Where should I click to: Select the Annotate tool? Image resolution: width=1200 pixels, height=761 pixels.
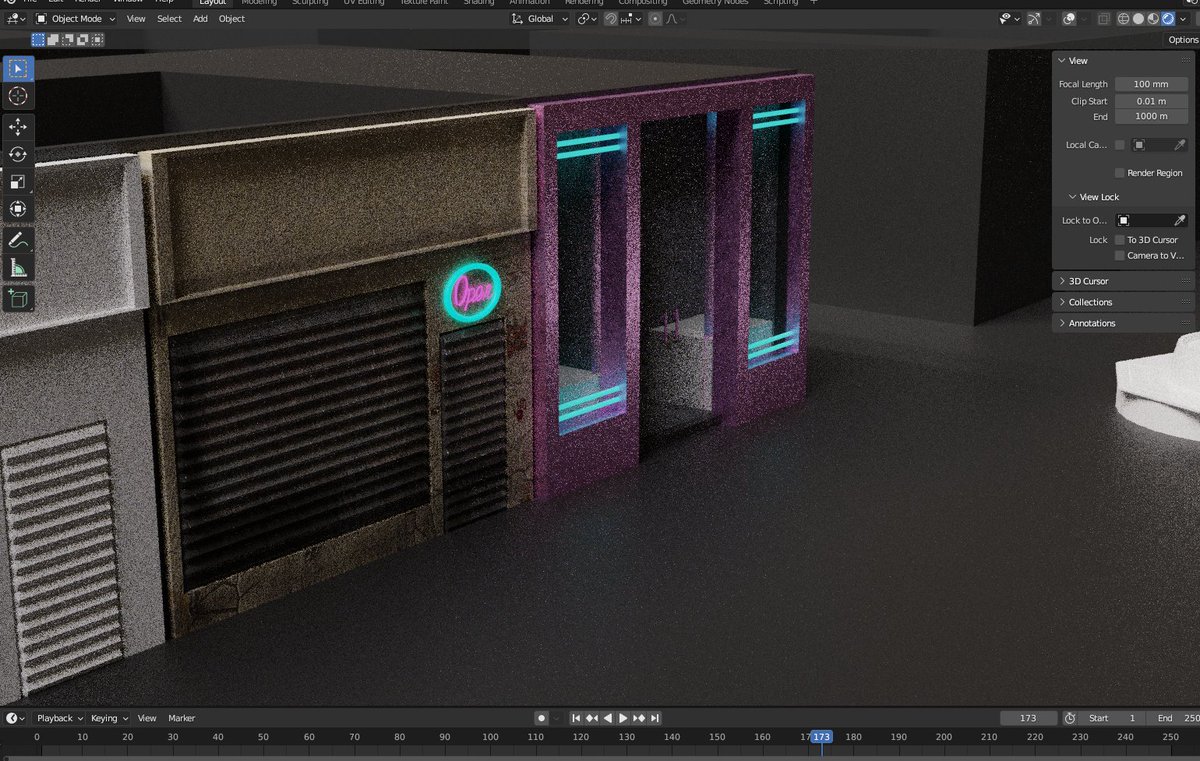18,240
